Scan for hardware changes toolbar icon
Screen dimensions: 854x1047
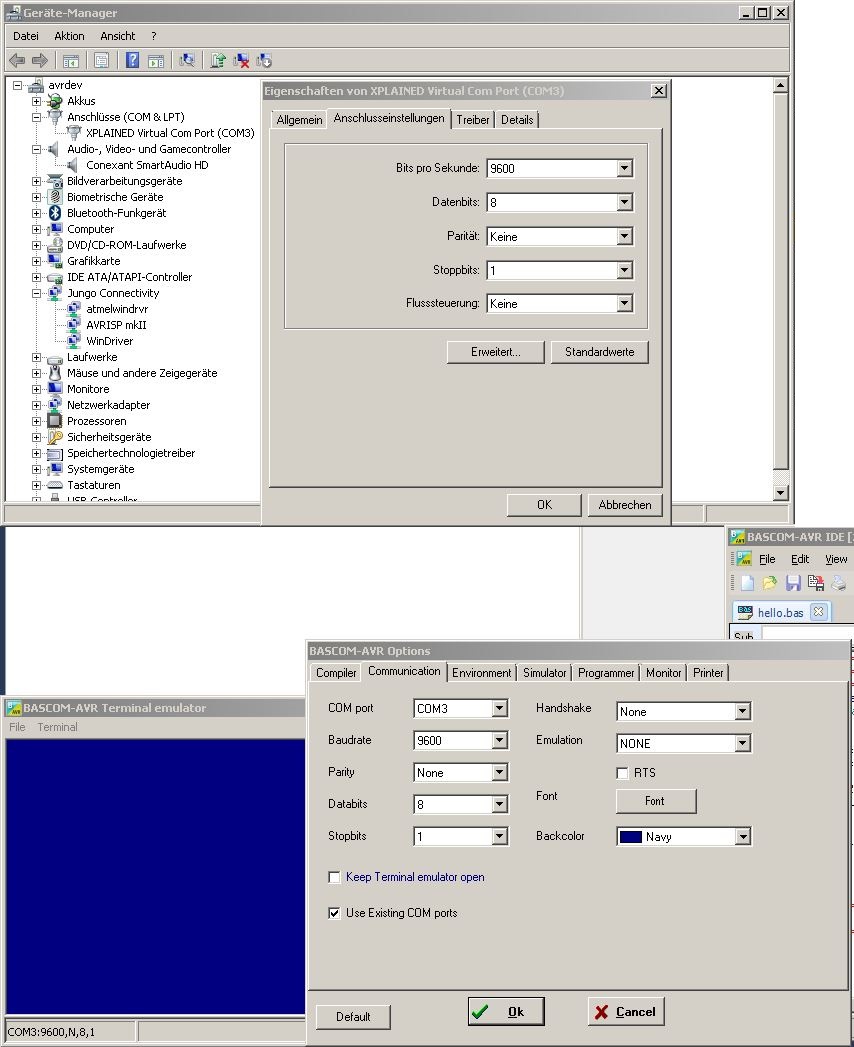pos(187,60)
